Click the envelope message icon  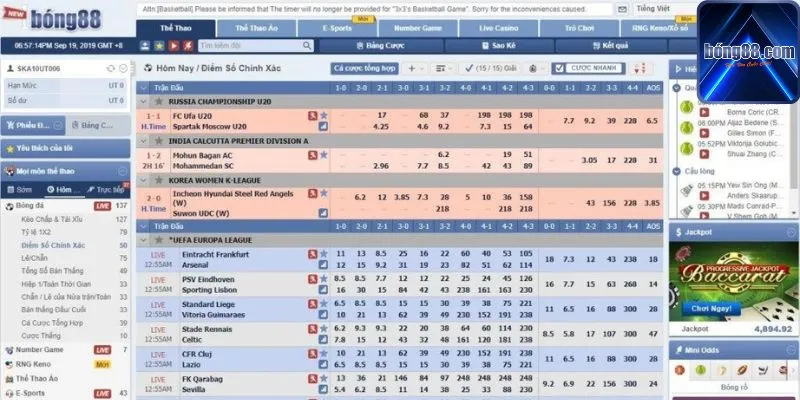point(622,9)
